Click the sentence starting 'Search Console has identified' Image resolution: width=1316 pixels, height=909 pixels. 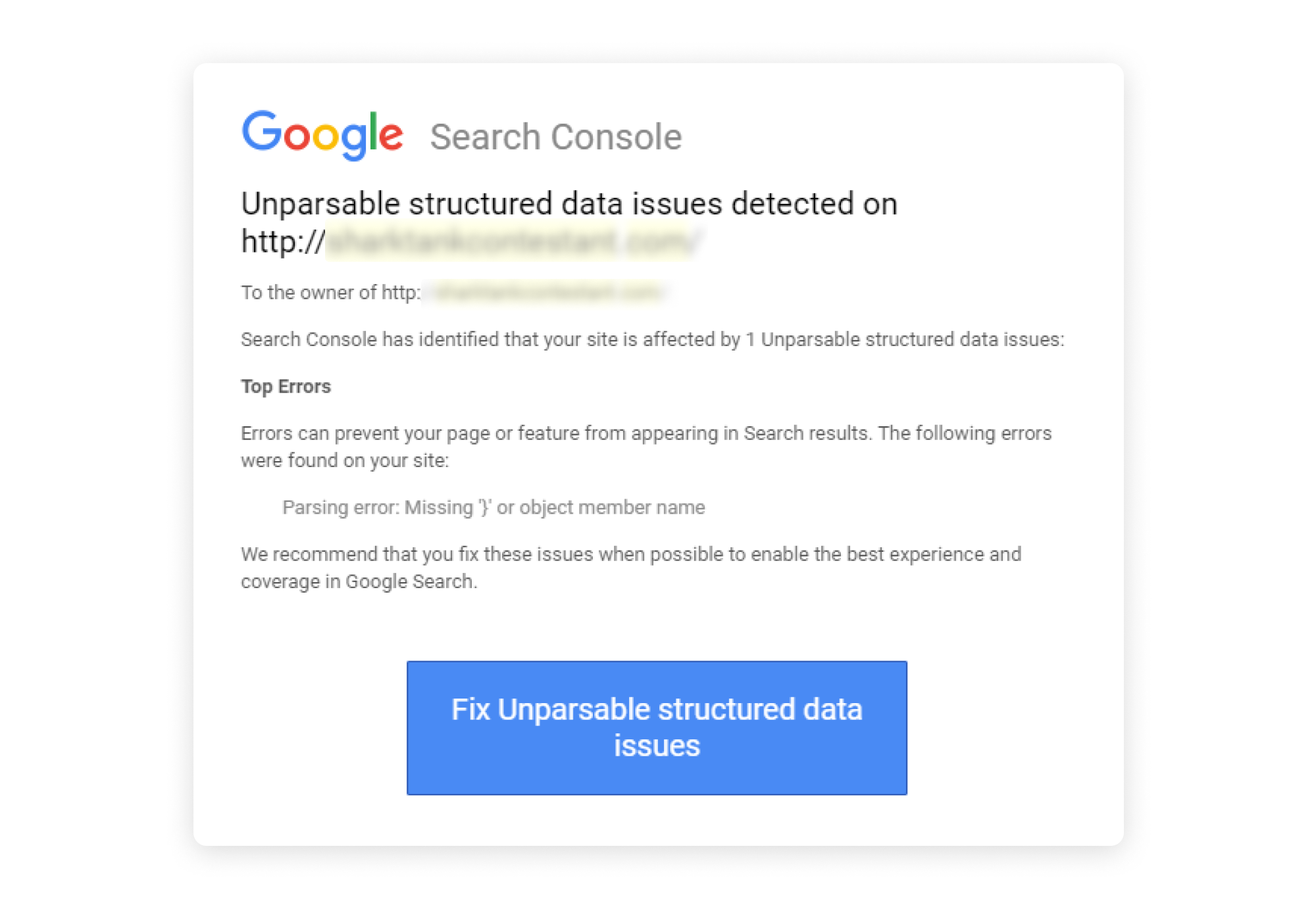652,339
